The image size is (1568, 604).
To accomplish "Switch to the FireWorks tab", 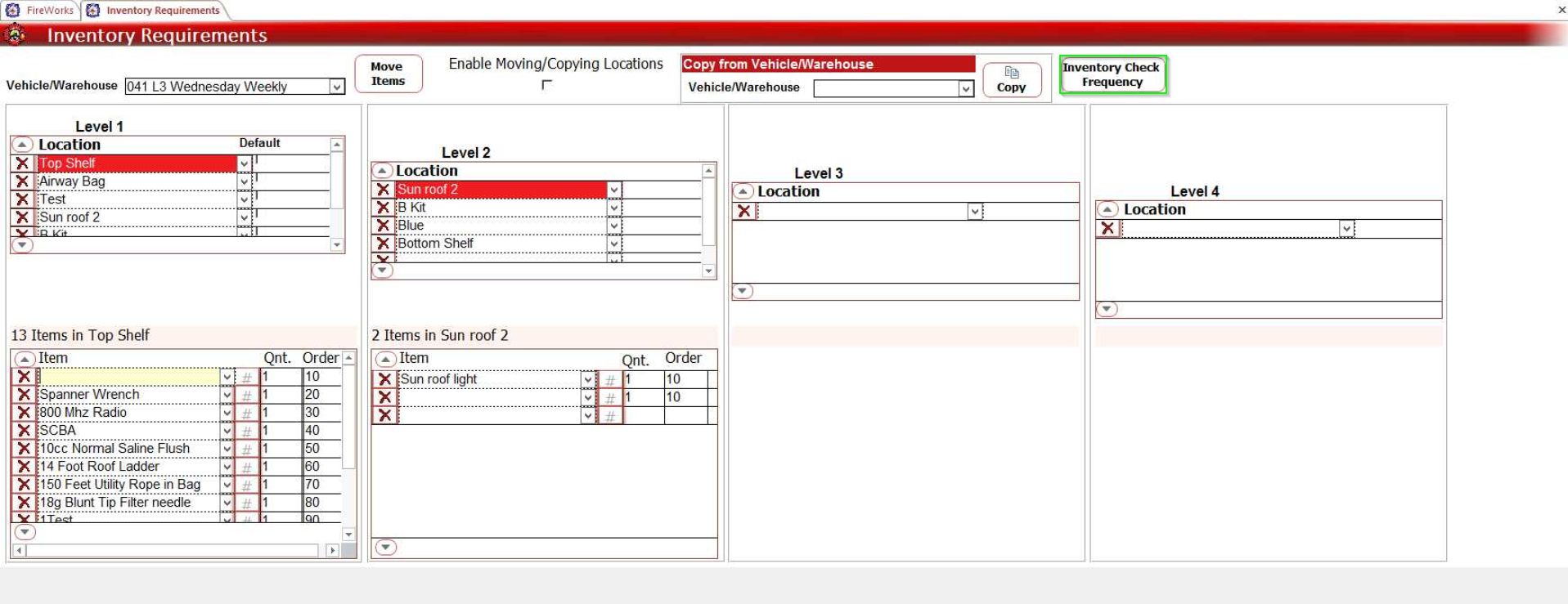I will click(41, 10).
